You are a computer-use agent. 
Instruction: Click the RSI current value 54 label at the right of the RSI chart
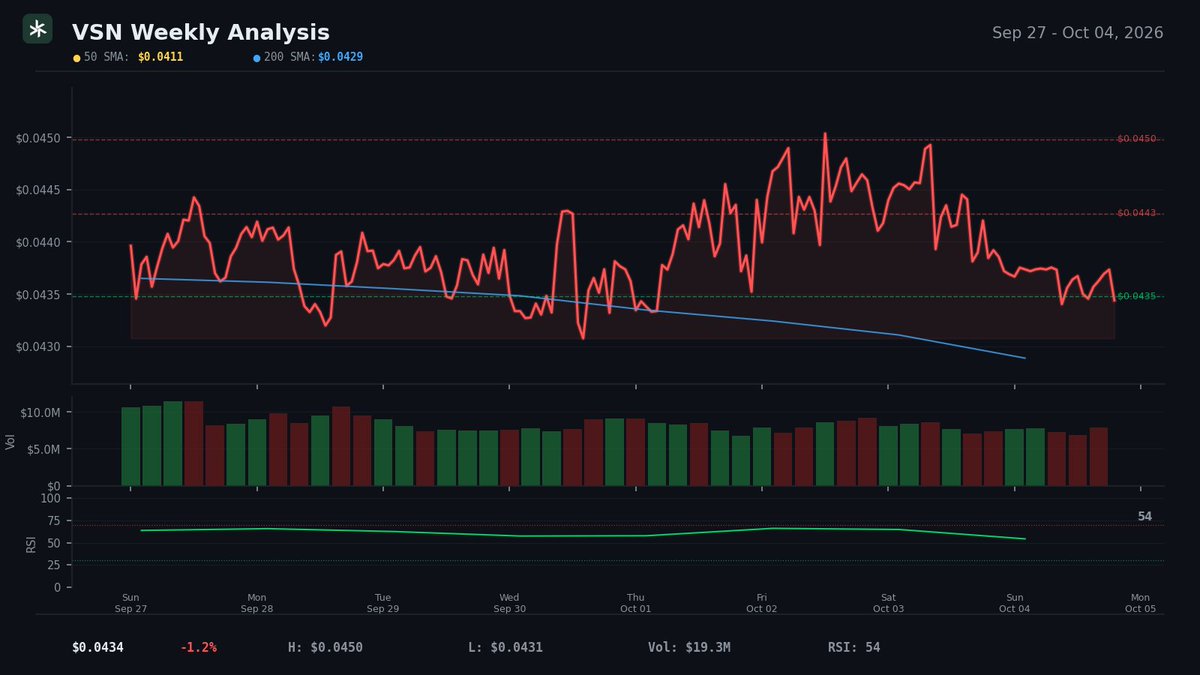[1145, 516]
